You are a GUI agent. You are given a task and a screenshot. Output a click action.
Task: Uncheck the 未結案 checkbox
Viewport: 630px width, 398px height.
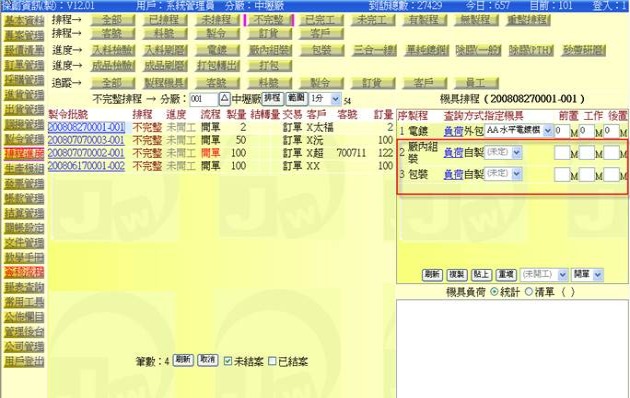coord(228,361)
